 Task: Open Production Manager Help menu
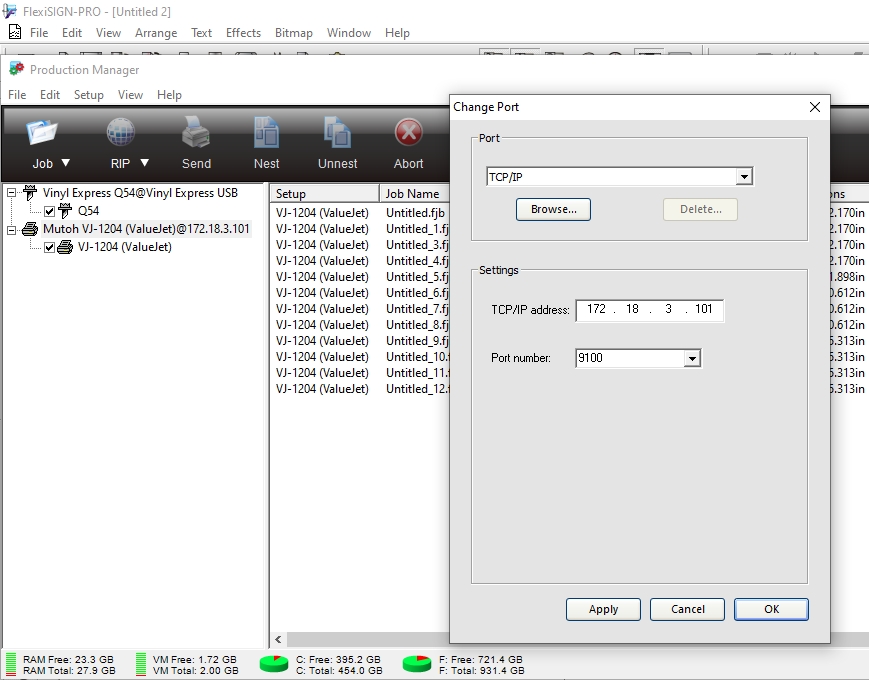point(169,95)
